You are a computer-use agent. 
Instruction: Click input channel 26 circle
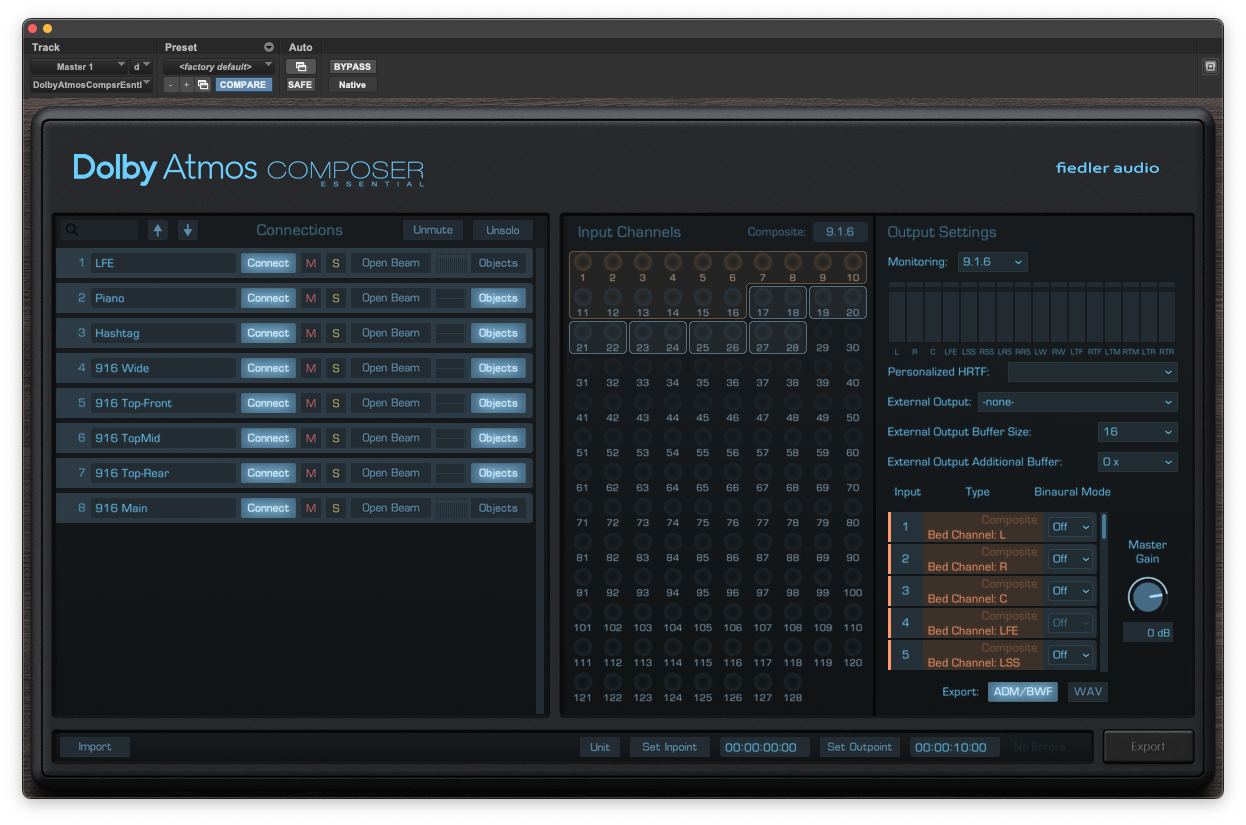733,332
